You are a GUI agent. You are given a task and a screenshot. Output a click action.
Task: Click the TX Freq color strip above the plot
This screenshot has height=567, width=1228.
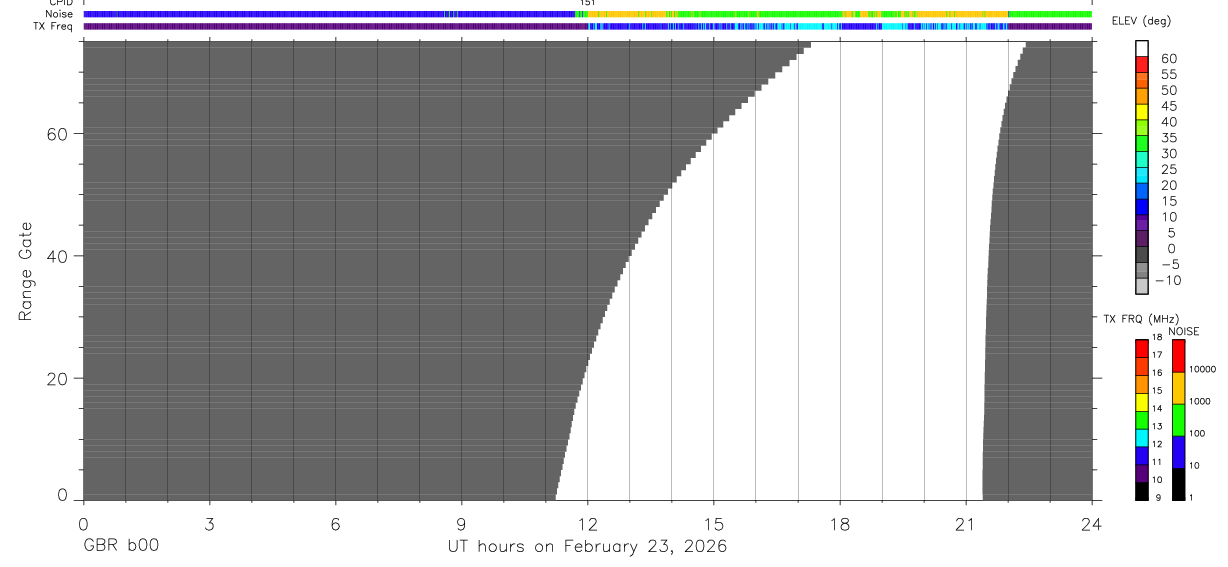pyautogui.click(x=588, y=26)
